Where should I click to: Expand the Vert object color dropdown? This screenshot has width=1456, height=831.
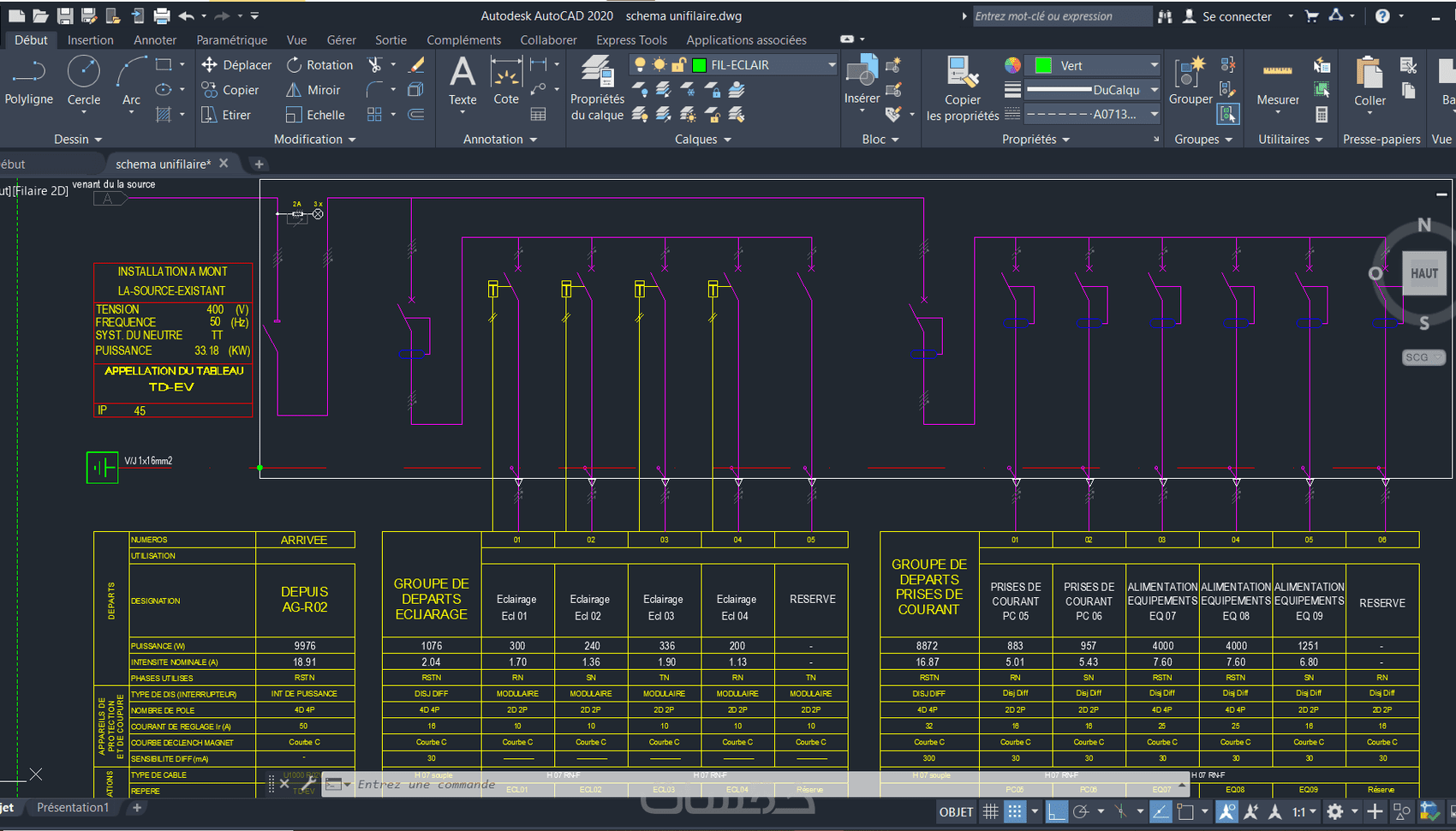pyautogui.click(x=1154, y=65)
